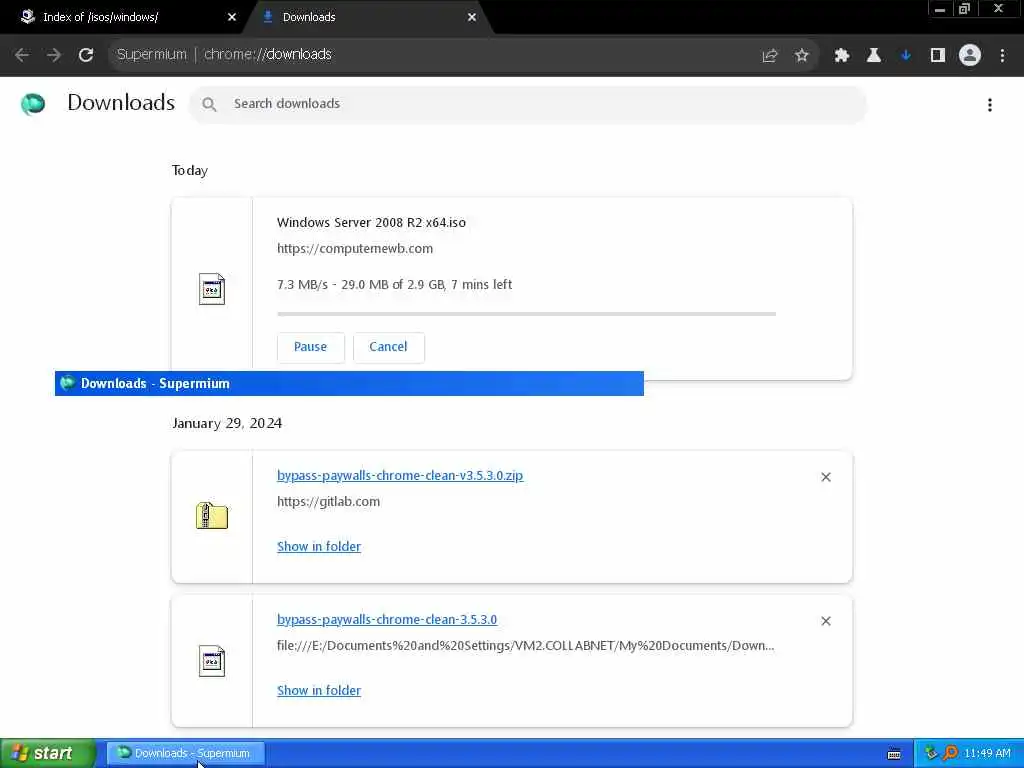Open the Windows Start menu
This screenshot has height=768, width=1024.
(x=47, y=754)
